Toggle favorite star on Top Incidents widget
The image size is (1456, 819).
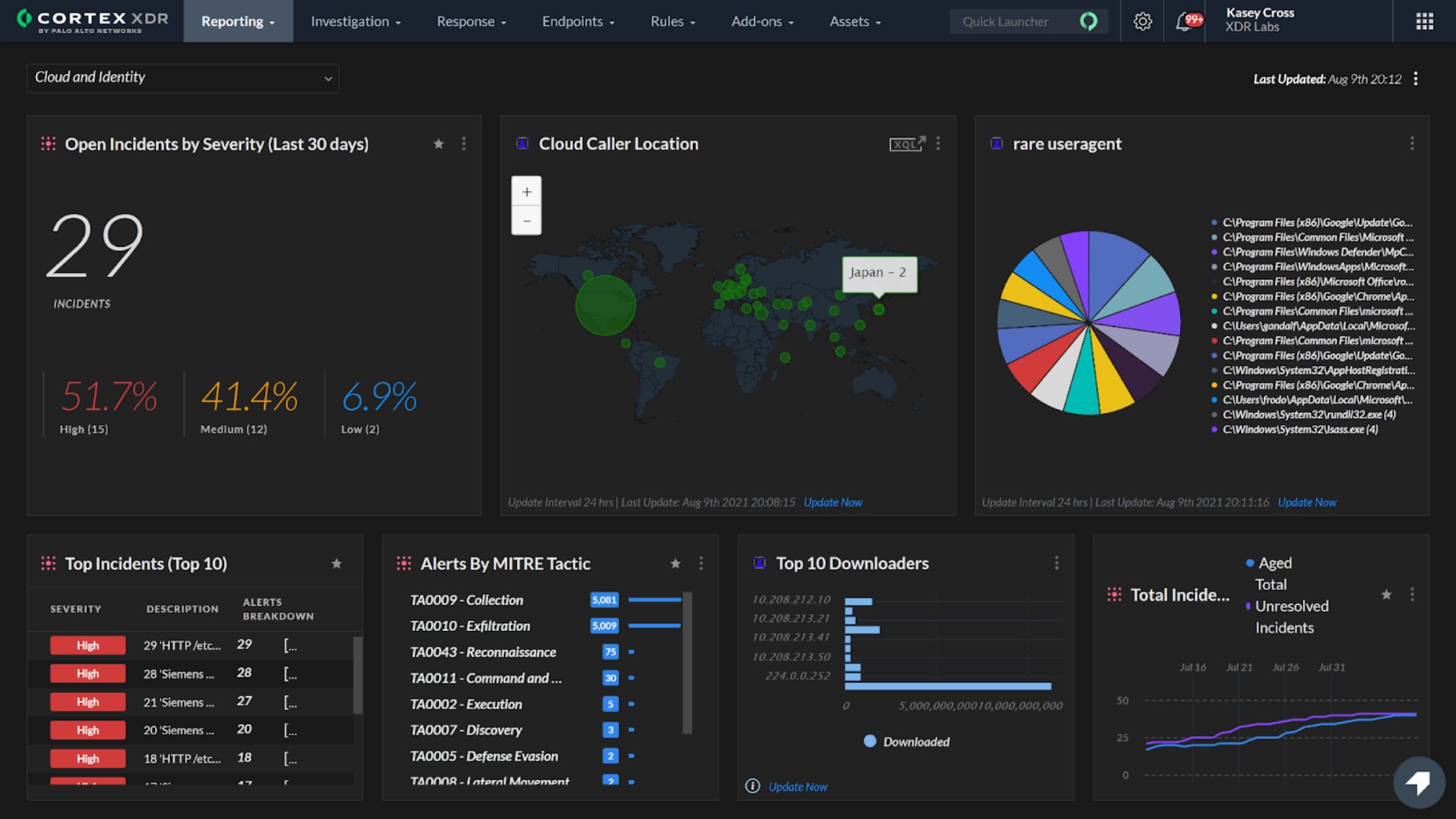pos(337,564)
